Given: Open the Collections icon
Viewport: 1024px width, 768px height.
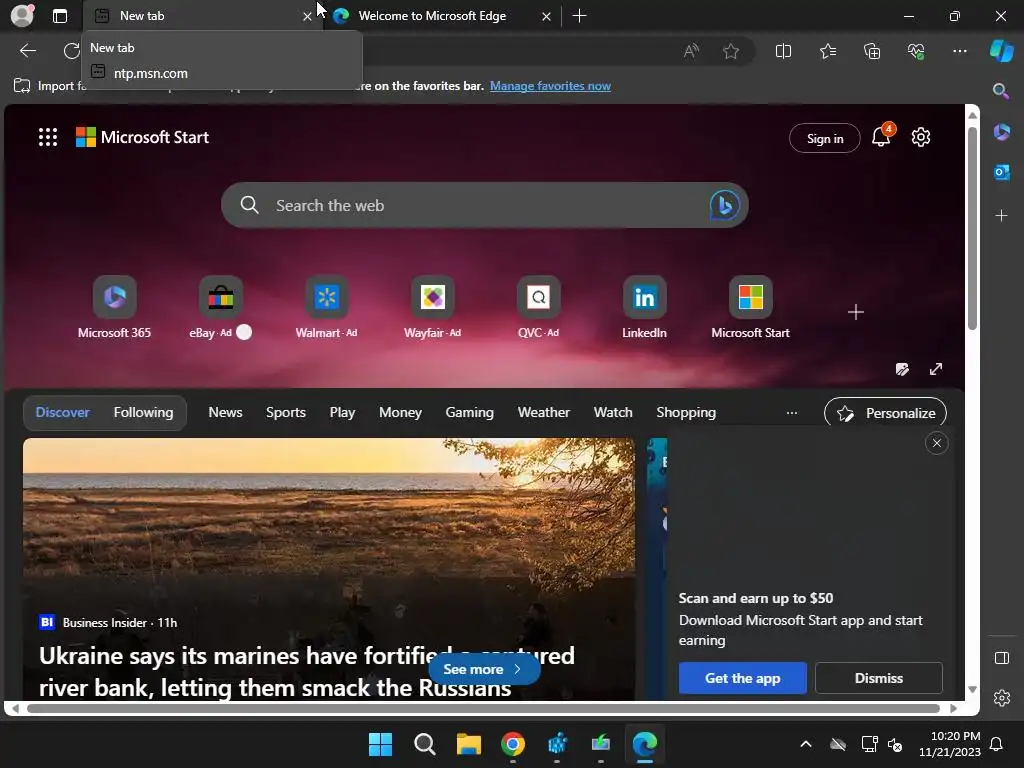Looking at the screenshot, I should [x=872, y=51].
